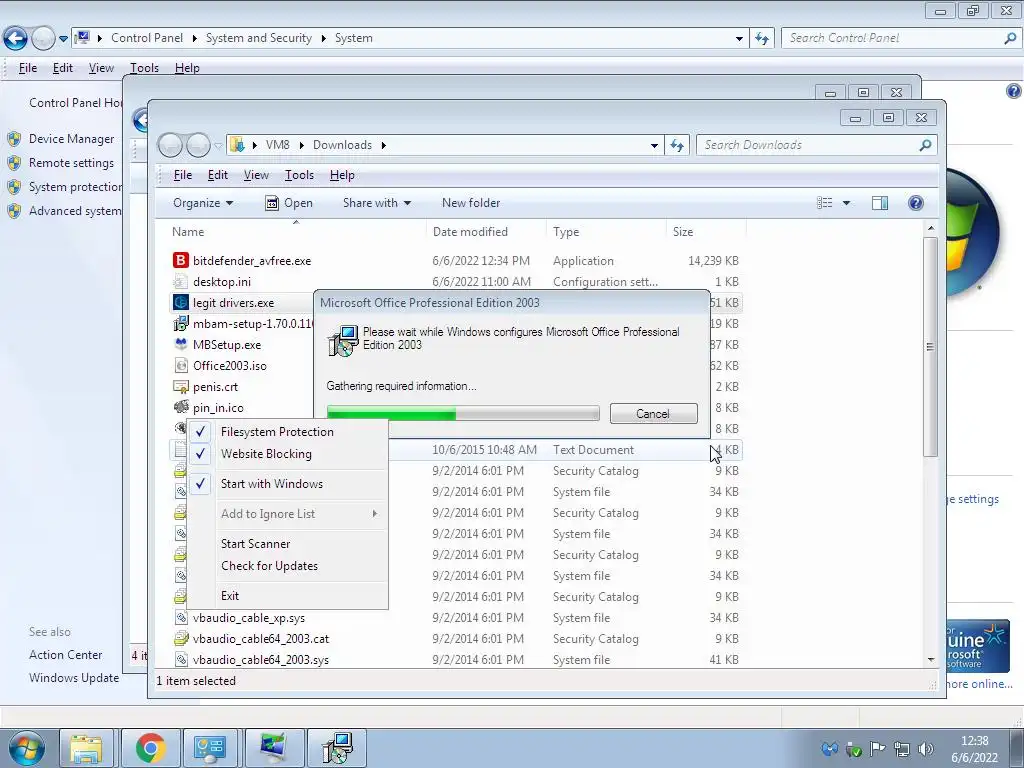This screenshot has height=768, width=1024.
Task: Open Safely Remove Hardware tray icon
Action: (x=853, y=749)
